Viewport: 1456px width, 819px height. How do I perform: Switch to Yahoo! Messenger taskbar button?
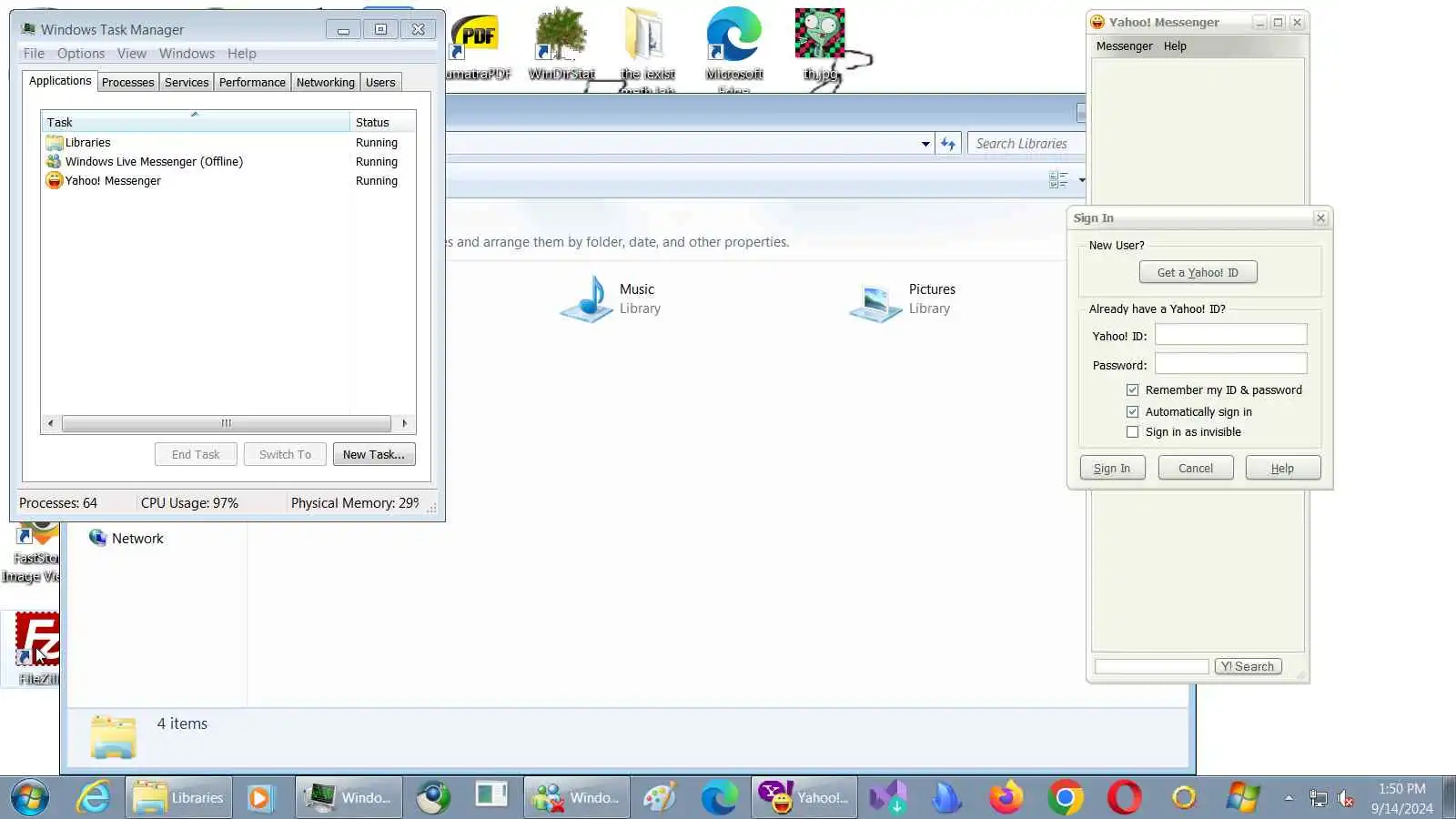point(804,798)
